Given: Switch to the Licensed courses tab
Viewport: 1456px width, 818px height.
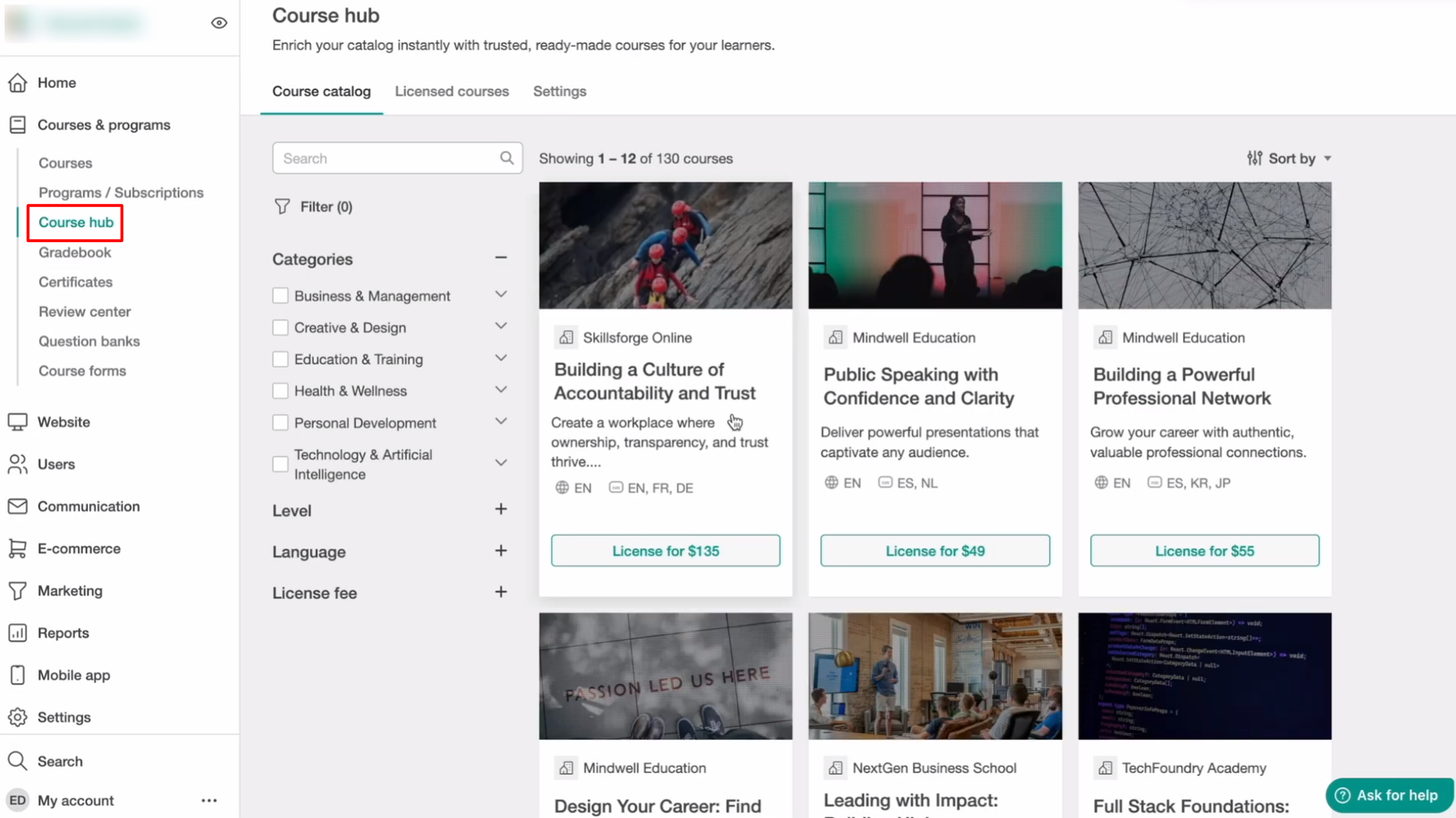Looking at the screenshot, I should click(451, 91).
